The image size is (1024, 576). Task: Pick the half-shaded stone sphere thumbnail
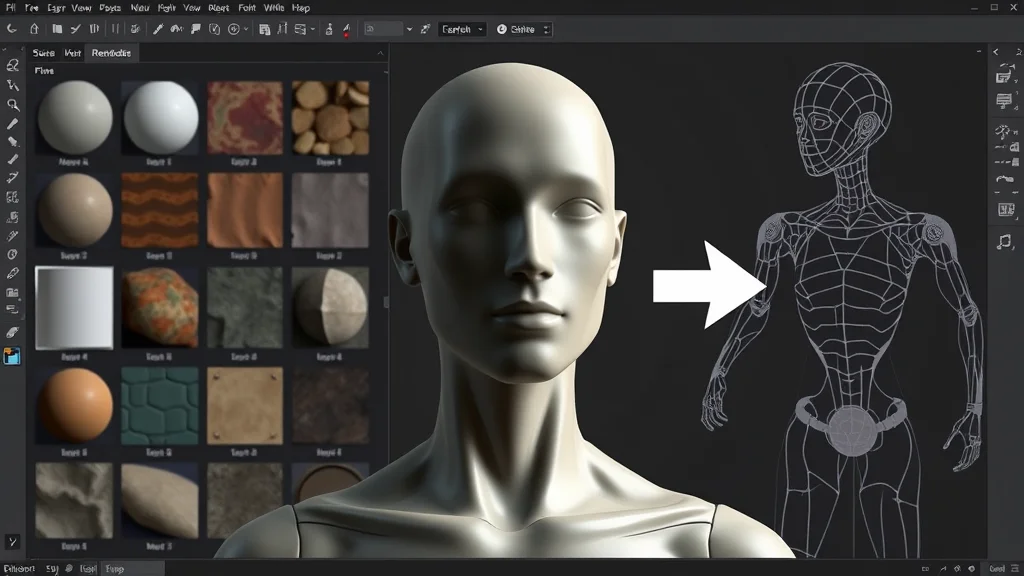[x=330, y=308]
